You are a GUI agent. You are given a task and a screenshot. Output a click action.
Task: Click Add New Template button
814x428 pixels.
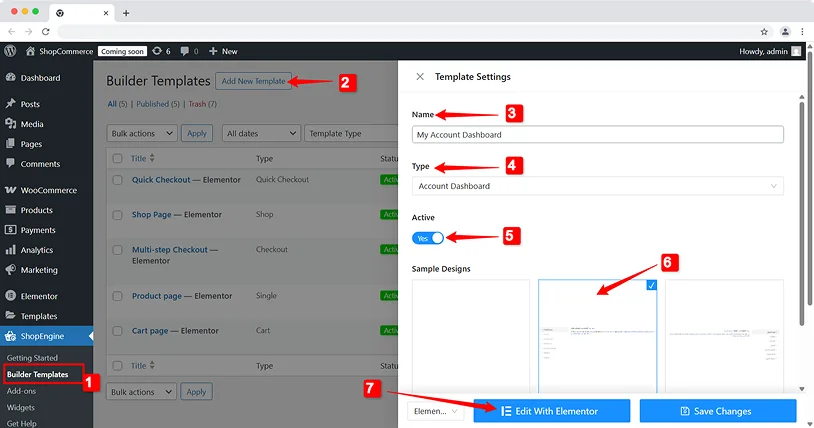pyautogui.click(x=253, y=81)
